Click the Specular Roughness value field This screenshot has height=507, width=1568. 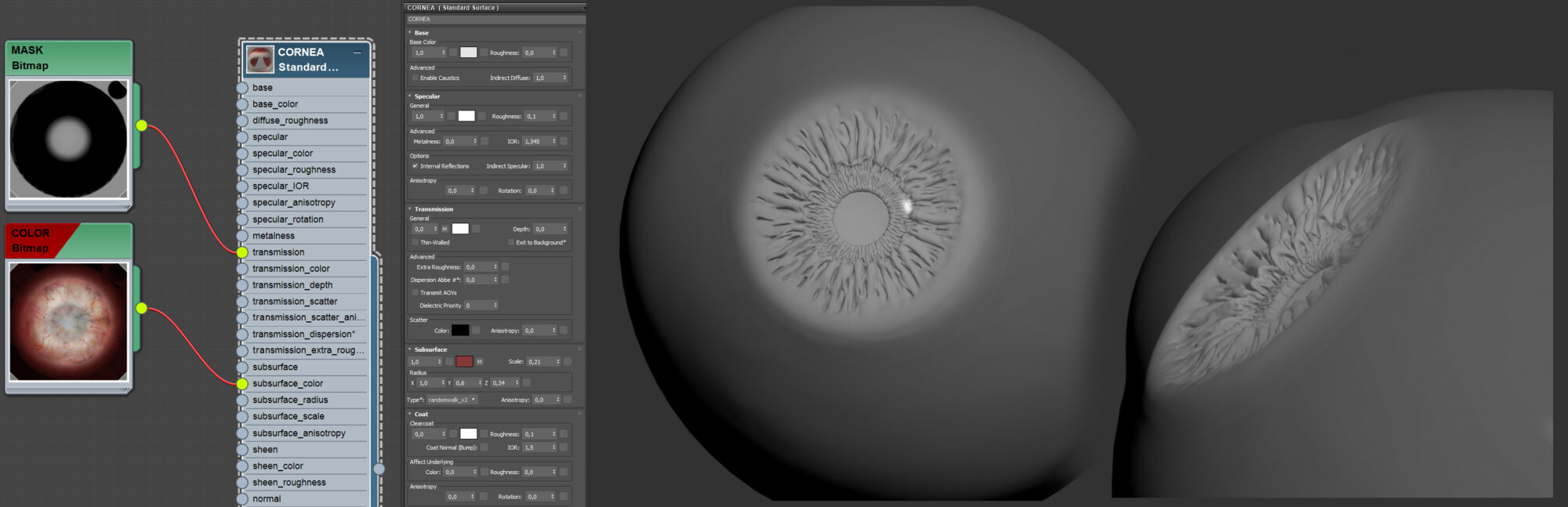pos(541,116)
